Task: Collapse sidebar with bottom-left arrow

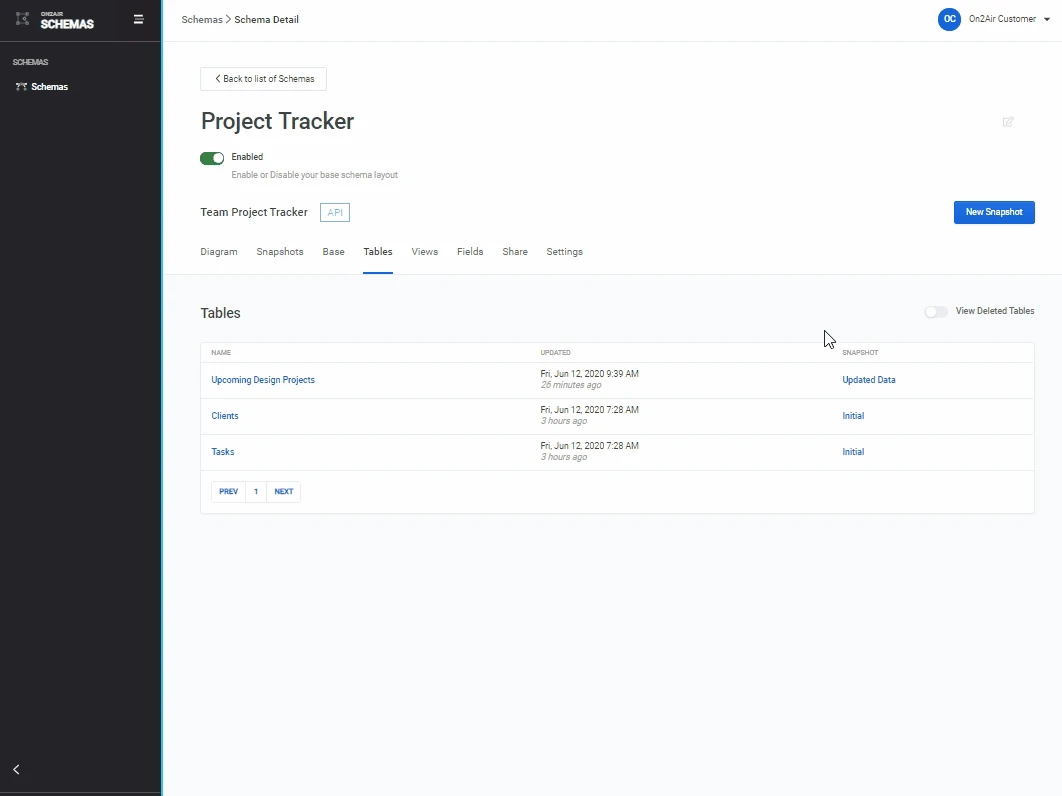Action: tap(16, 769)
